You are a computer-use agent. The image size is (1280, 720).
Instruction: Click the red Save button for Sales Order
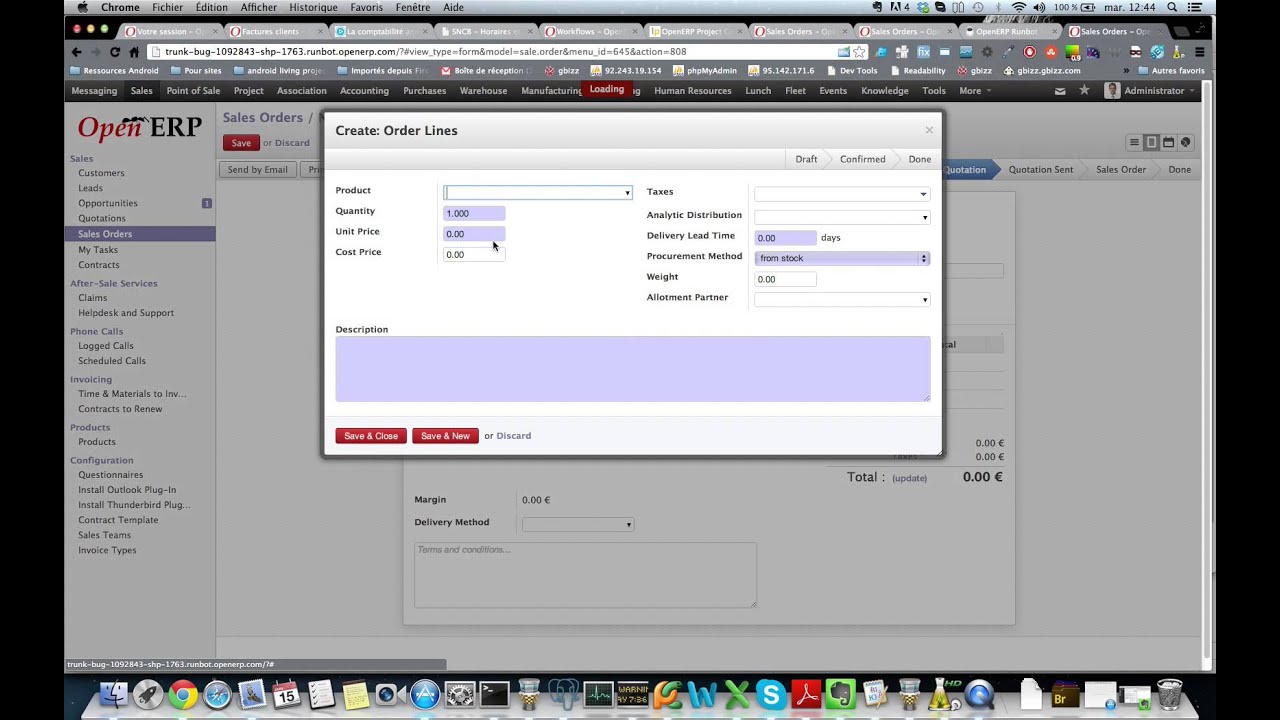tap(241, 143)
